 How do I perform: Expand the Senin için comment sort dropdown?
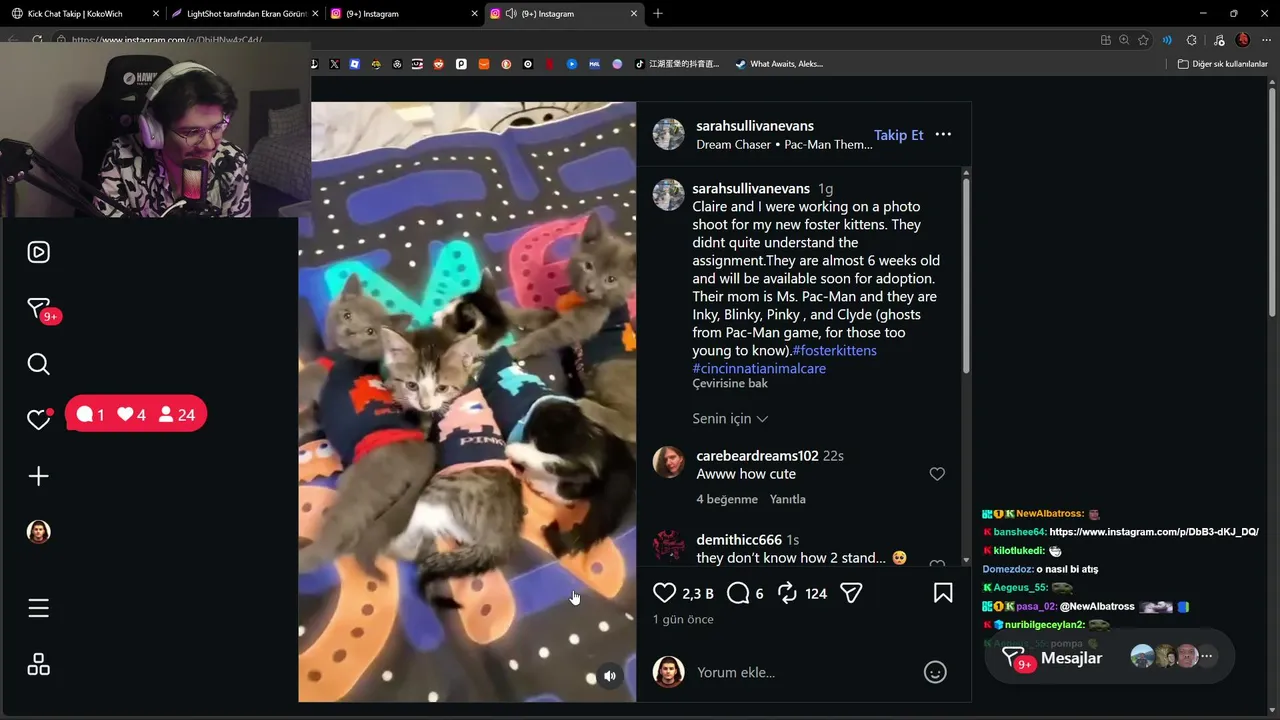point(730,419)
